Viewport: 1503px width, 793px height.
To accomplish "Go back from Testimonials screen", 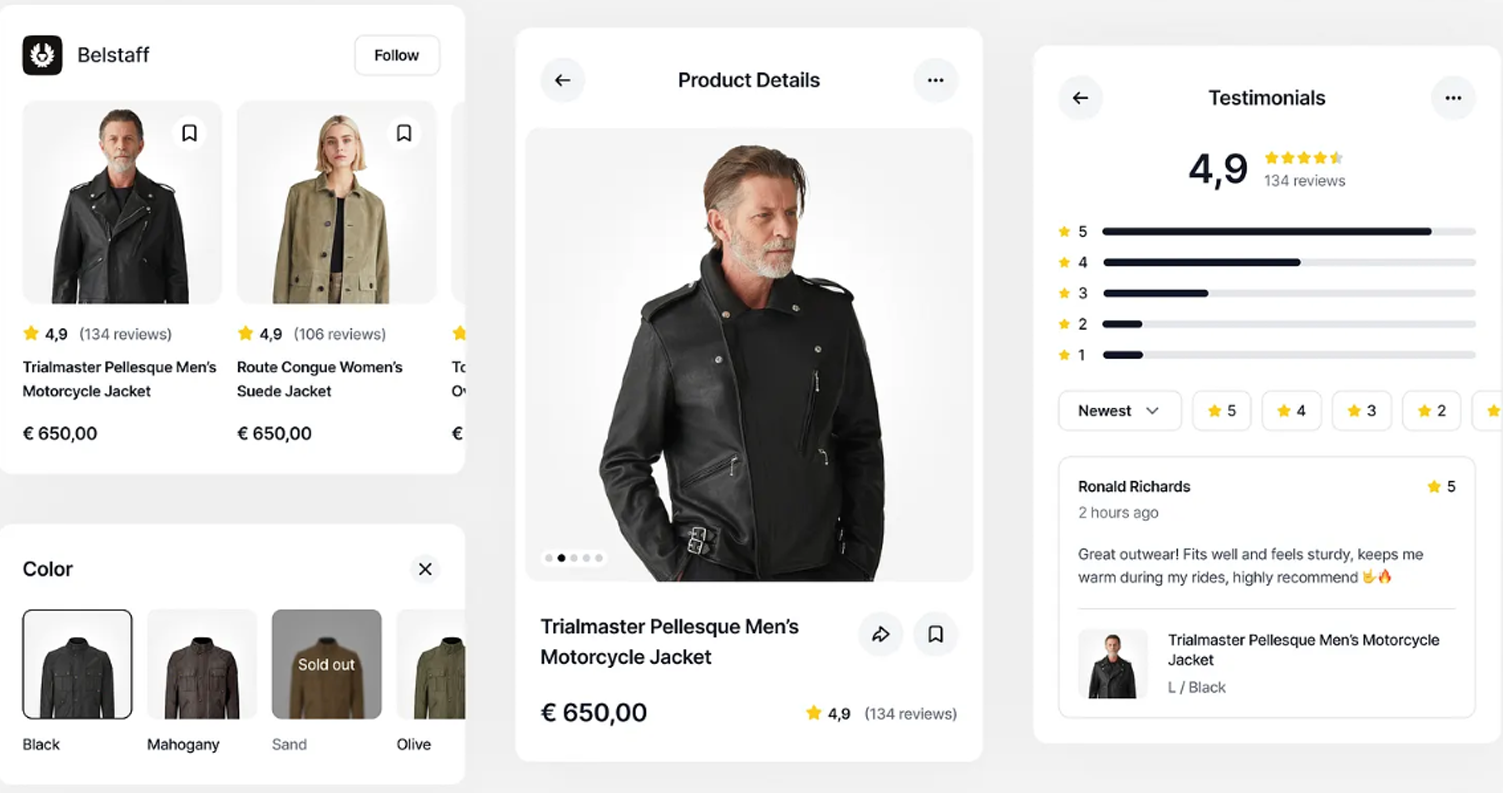I will pyautogui.click(x=1080, y=98).
